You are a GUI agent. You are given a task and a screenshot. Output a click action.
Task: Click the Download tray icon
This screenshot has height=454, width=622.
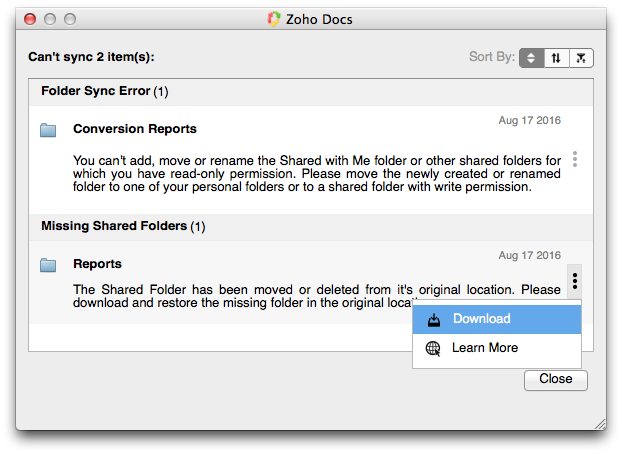433,320
